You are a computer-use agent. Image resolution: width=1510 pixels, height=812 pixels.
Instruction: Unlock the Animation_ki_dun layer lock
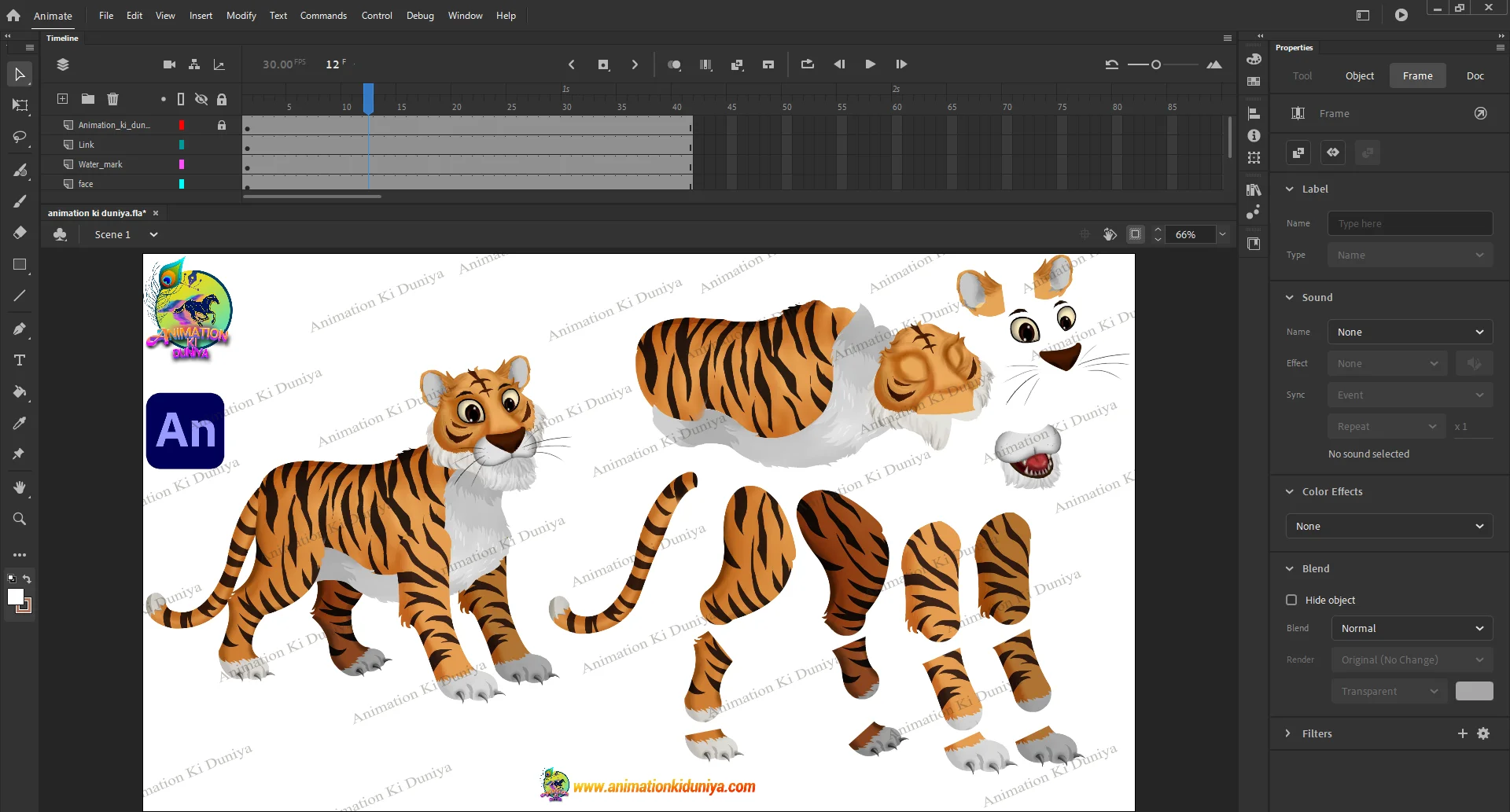click(222, 125)
